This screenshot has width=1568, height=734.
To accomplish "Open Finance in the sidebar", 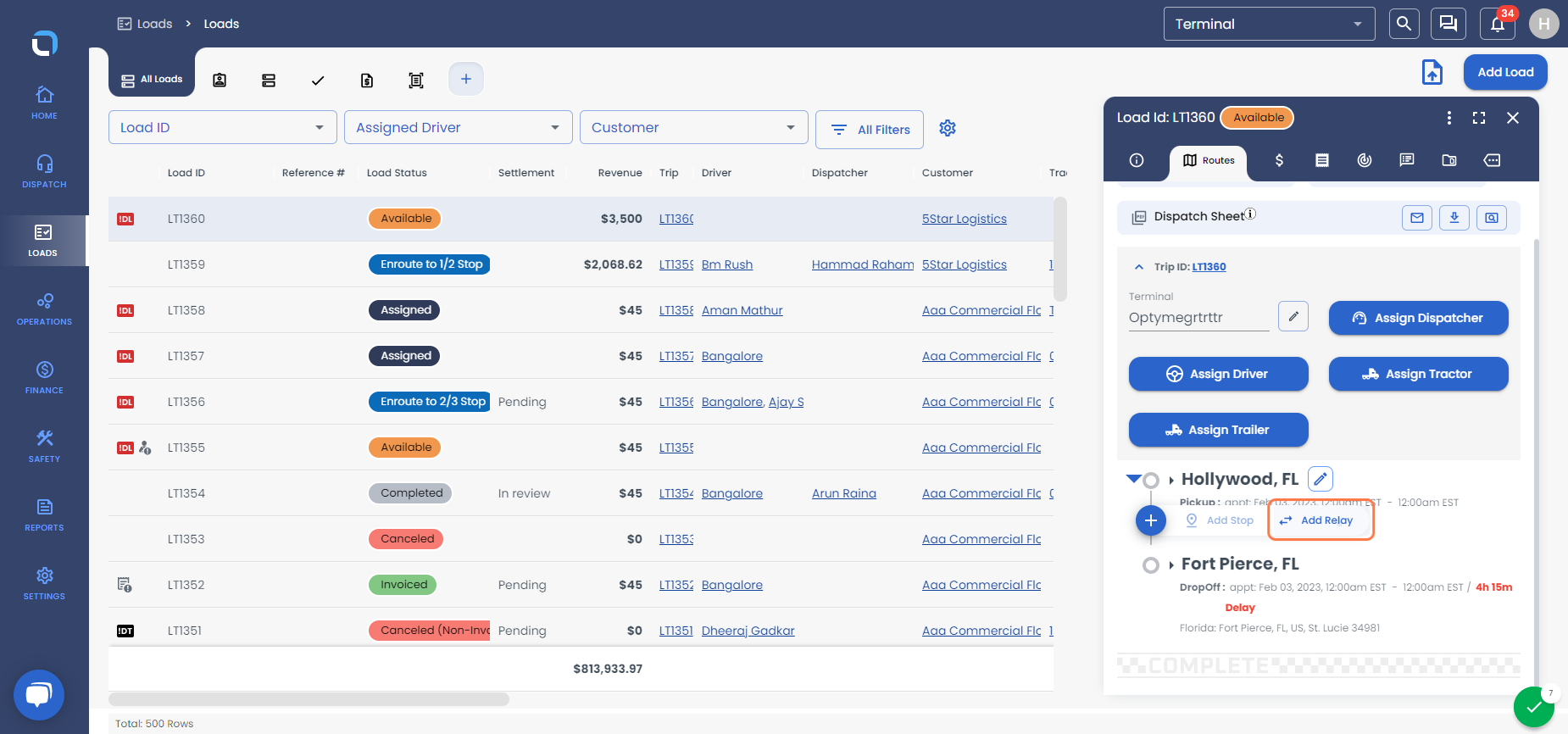I will [44, 377].
